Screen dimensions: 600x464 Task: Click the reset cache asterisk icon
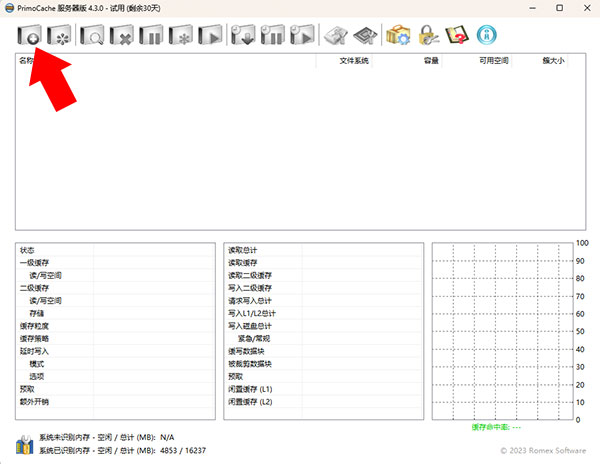[x=181, y=35]
